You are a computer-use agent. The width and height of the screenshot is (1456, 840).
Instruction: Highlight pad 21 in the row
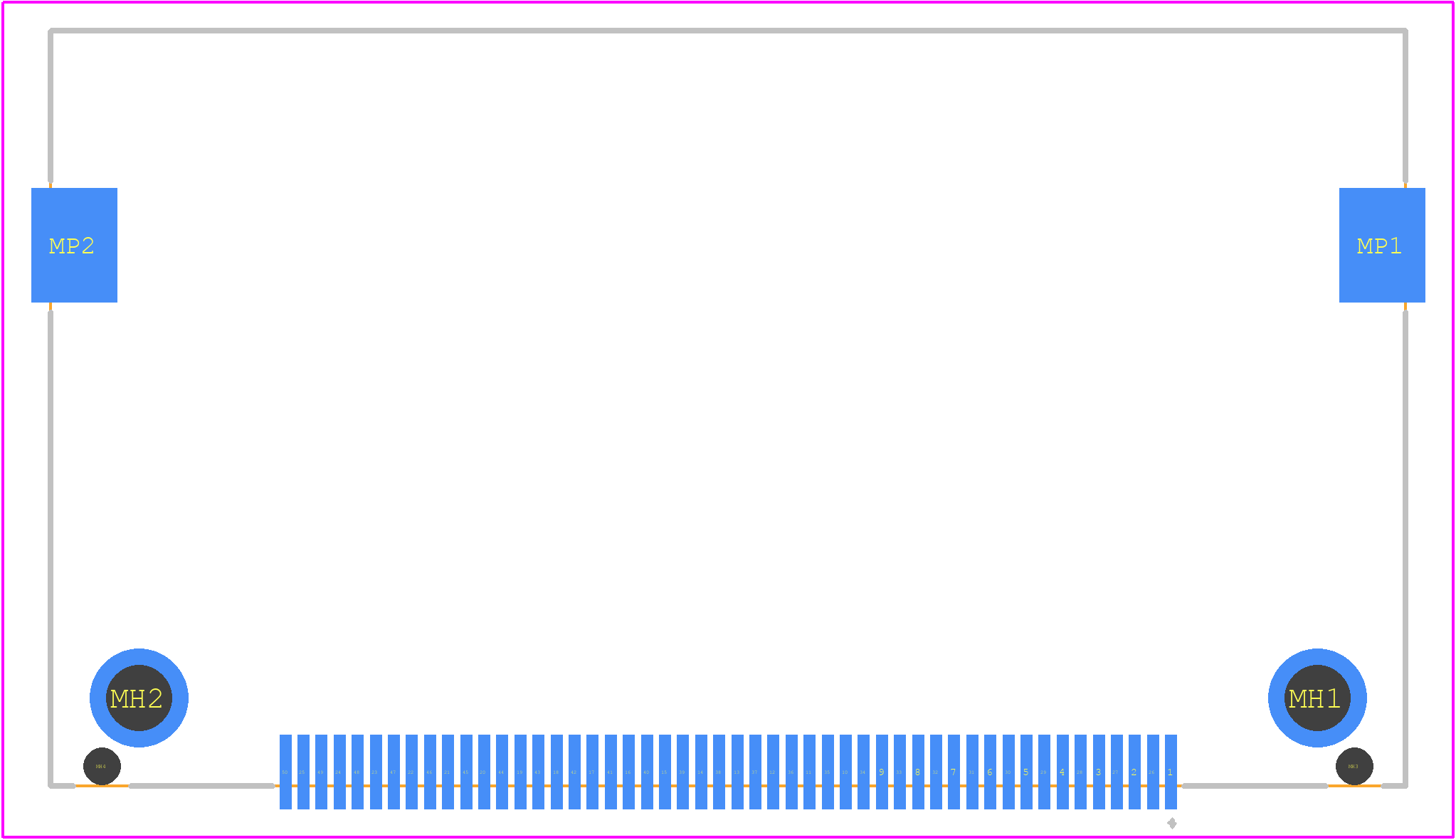click(448, 772)
